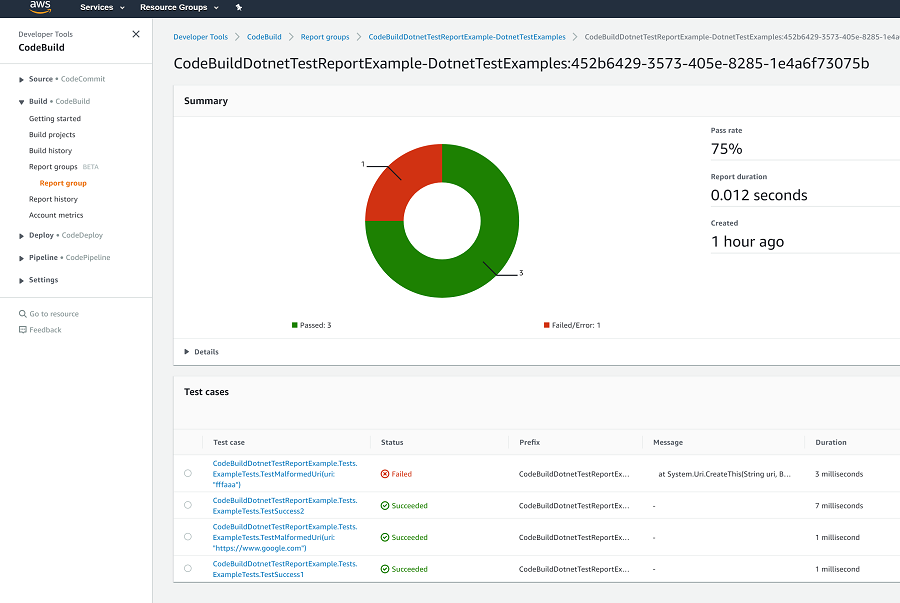Sort by Status column header
The image size is (900, 603).
click(392, 442)
